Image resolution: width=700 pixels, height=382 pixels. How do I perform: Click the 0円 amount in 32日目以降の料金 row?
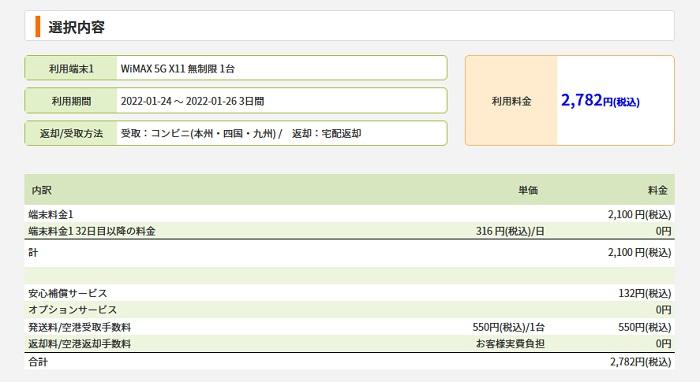coord(663,231)
